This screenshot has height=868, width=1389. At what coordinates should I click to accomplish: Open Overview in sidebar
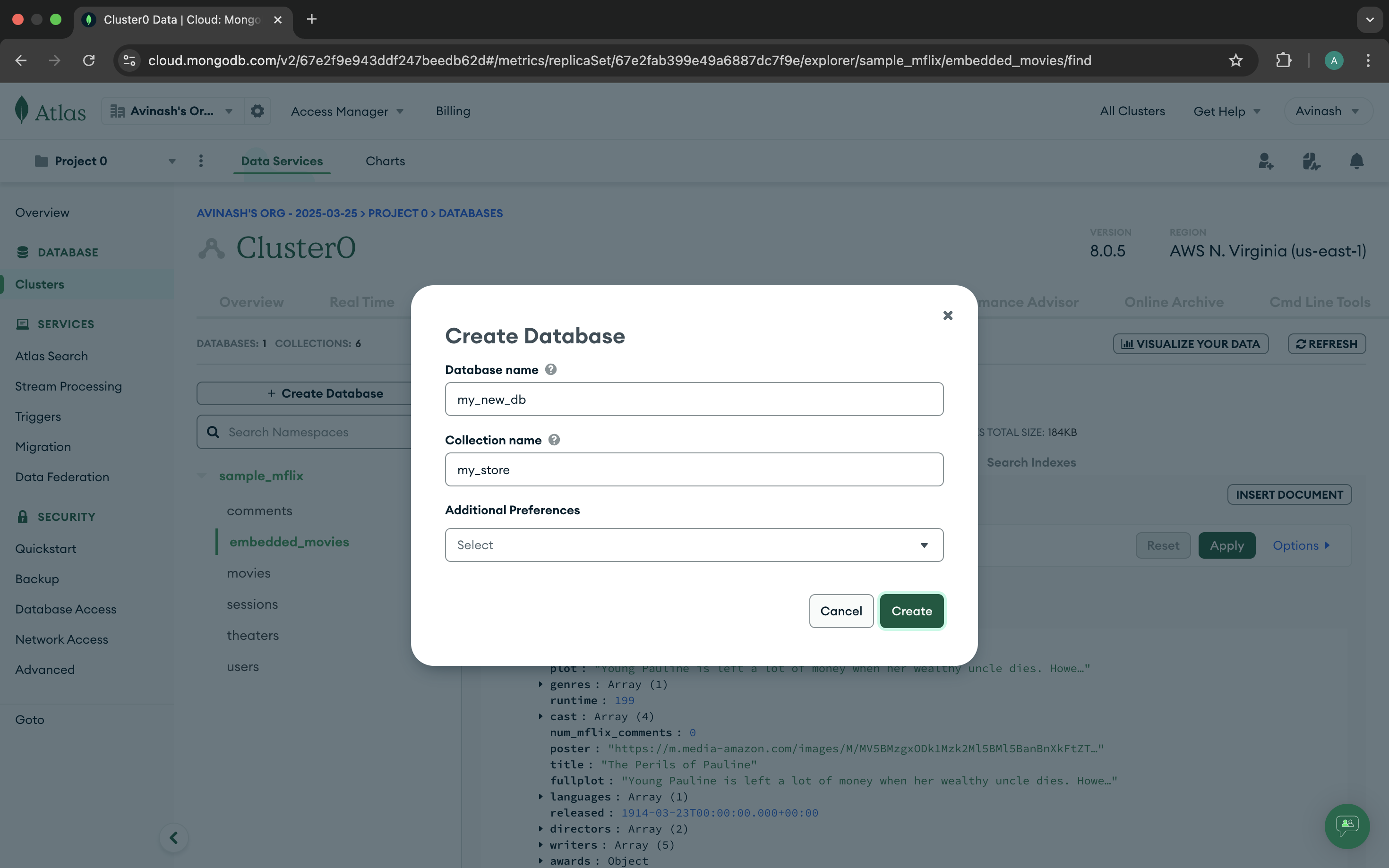[x=42, y=213]
